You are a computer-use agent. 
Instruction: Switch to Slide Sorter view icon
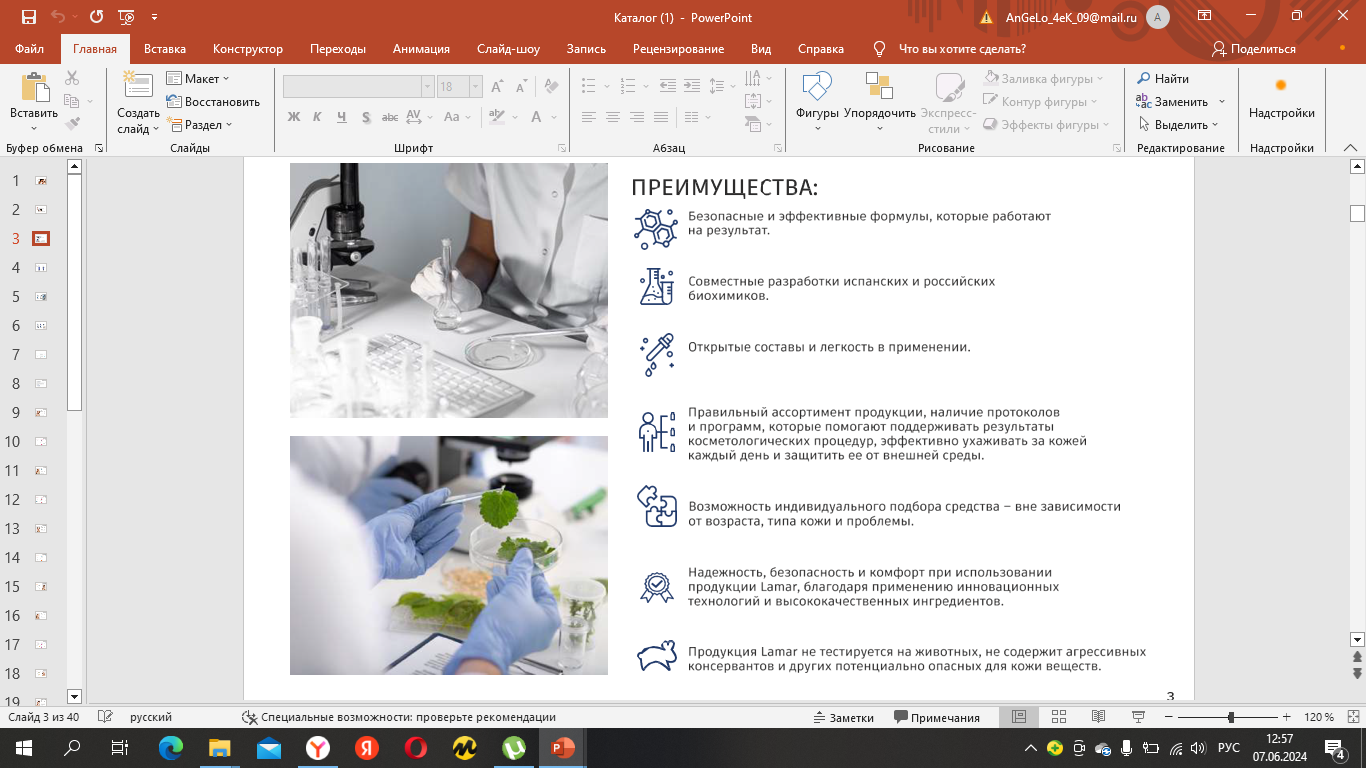(x=1058, y=717)
